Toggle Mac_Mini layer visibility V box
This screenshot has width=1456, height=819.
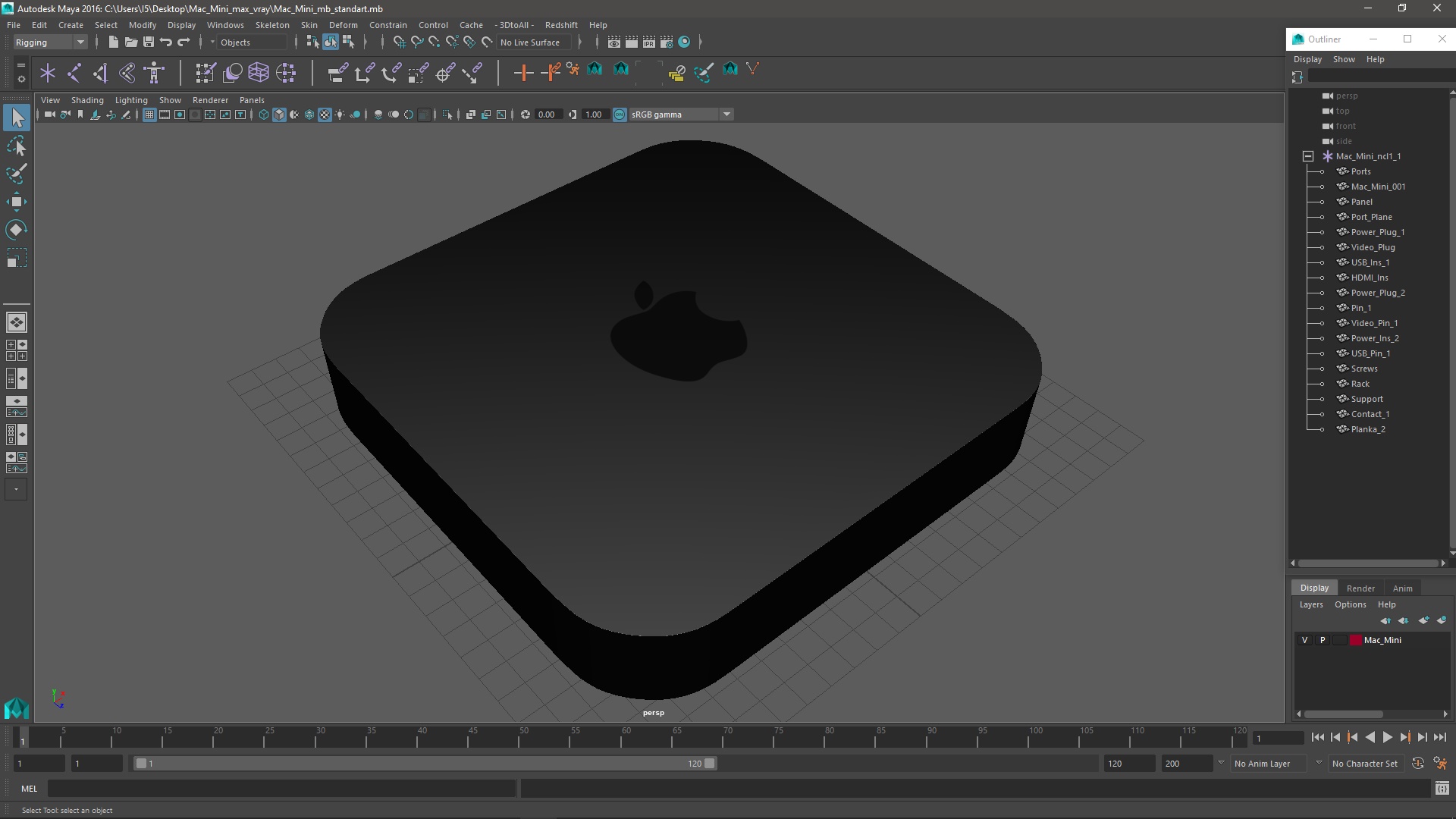(x=1304, y=640)
